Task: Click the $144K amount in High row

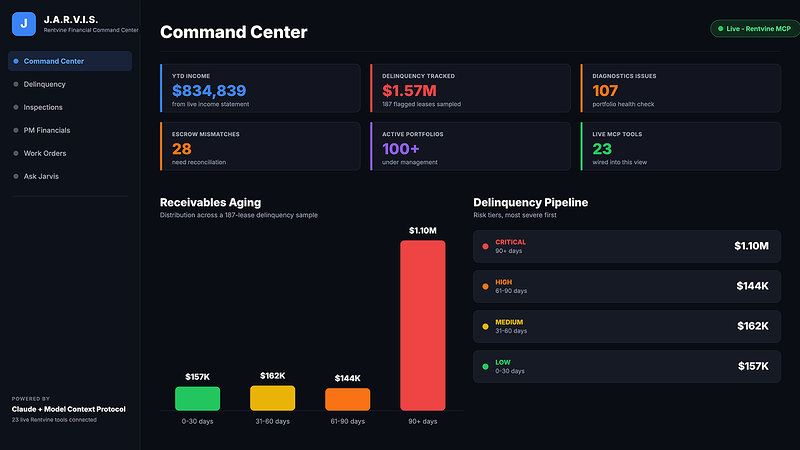Action: point(753,286)
